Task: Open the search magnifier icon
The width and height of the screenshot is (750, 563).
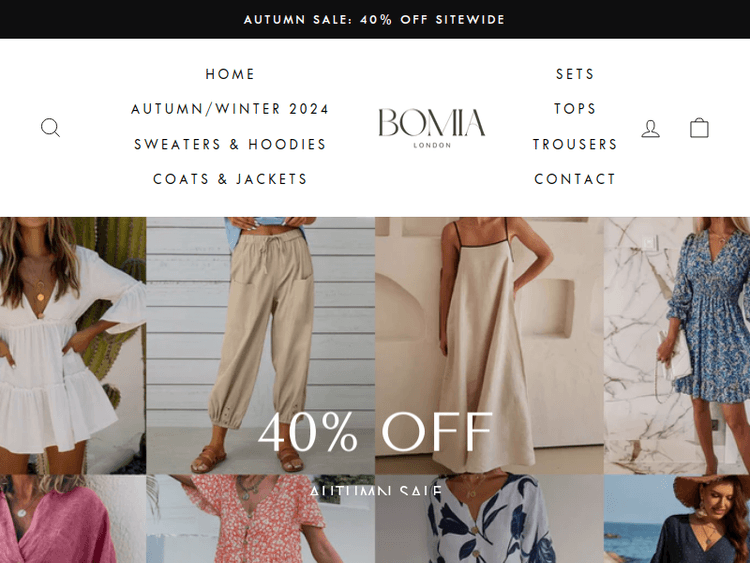Action: (50, 128)
